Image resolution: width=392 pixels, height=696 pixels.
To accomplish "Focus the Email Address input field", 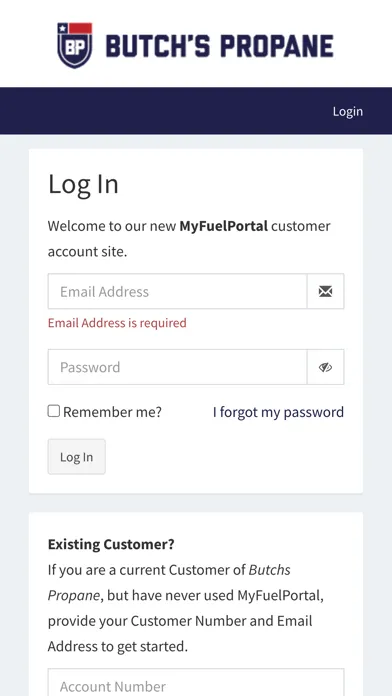I will click(x=178, y=292).
